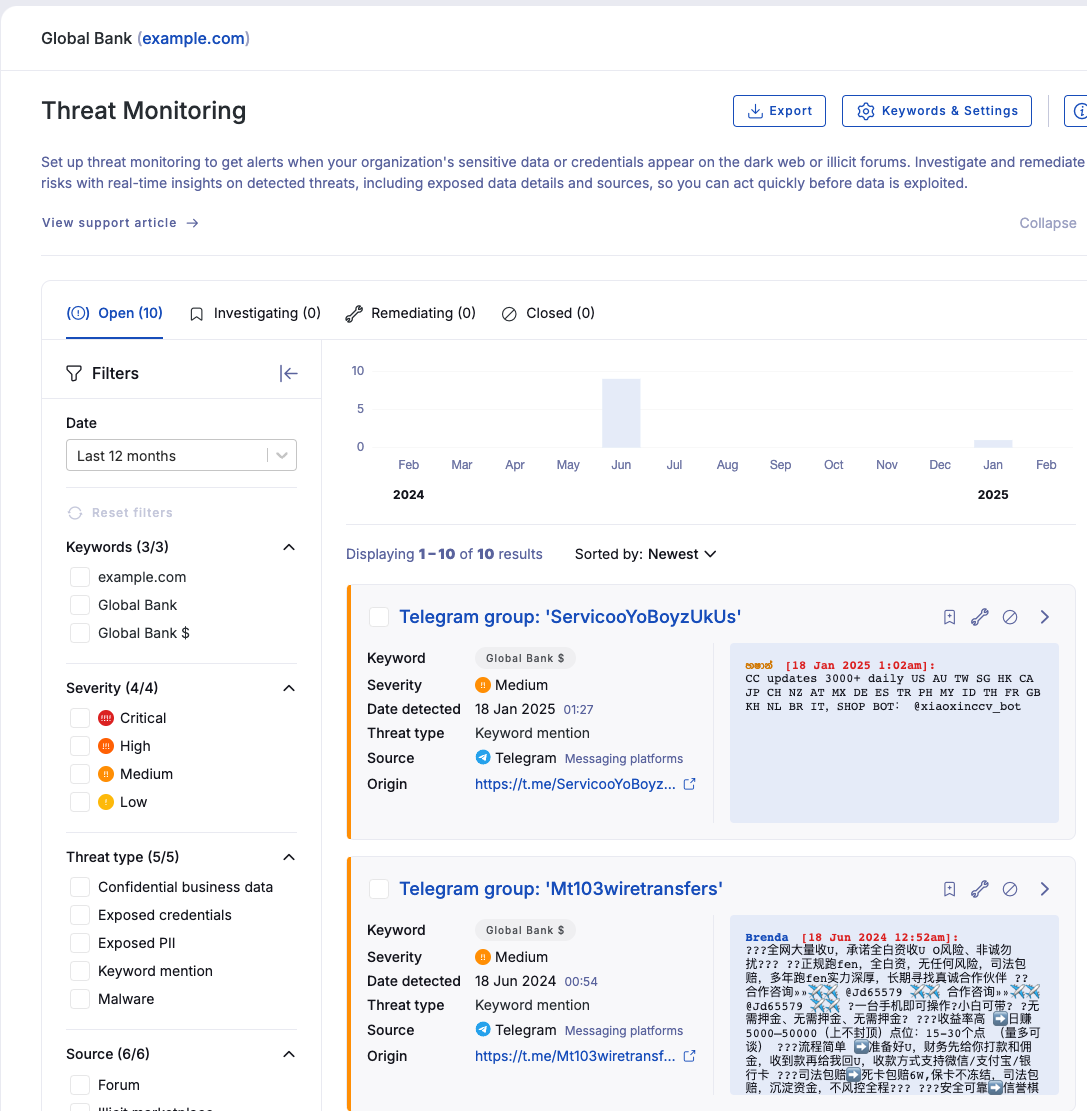The image size is (1087, 1111).
Task: Bookmark the 'ServicooYoBoyzUkUs' threat card
Action: 948,617
